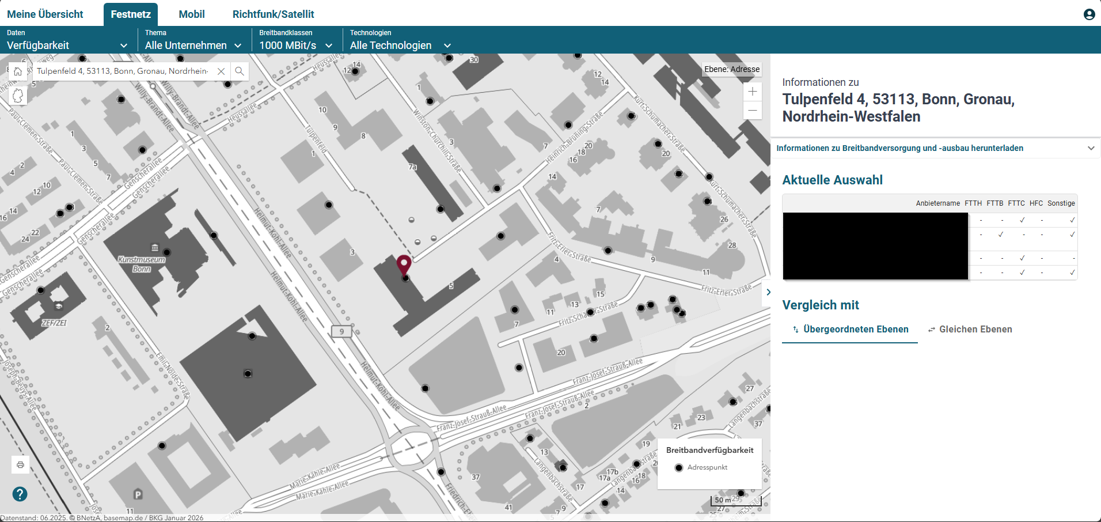Click the red location pin marker
Image resolution: width=1101 pixels, height=522 pixels.
(404, 264)
